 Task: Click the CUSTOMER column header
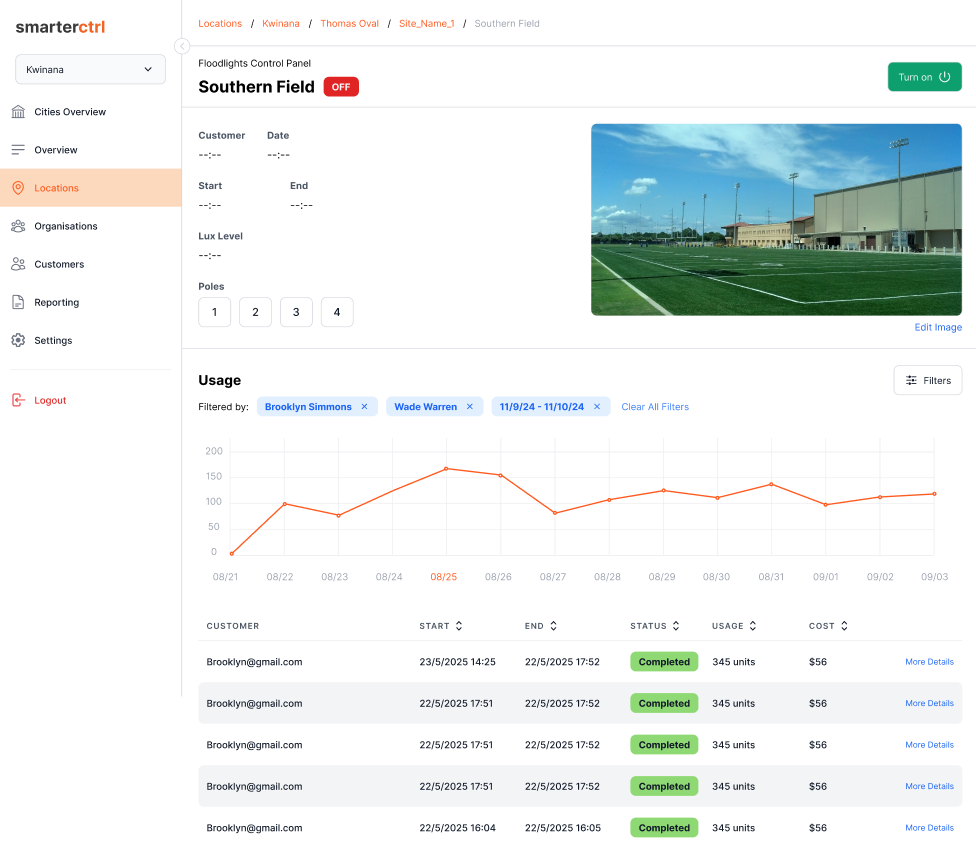233,626
